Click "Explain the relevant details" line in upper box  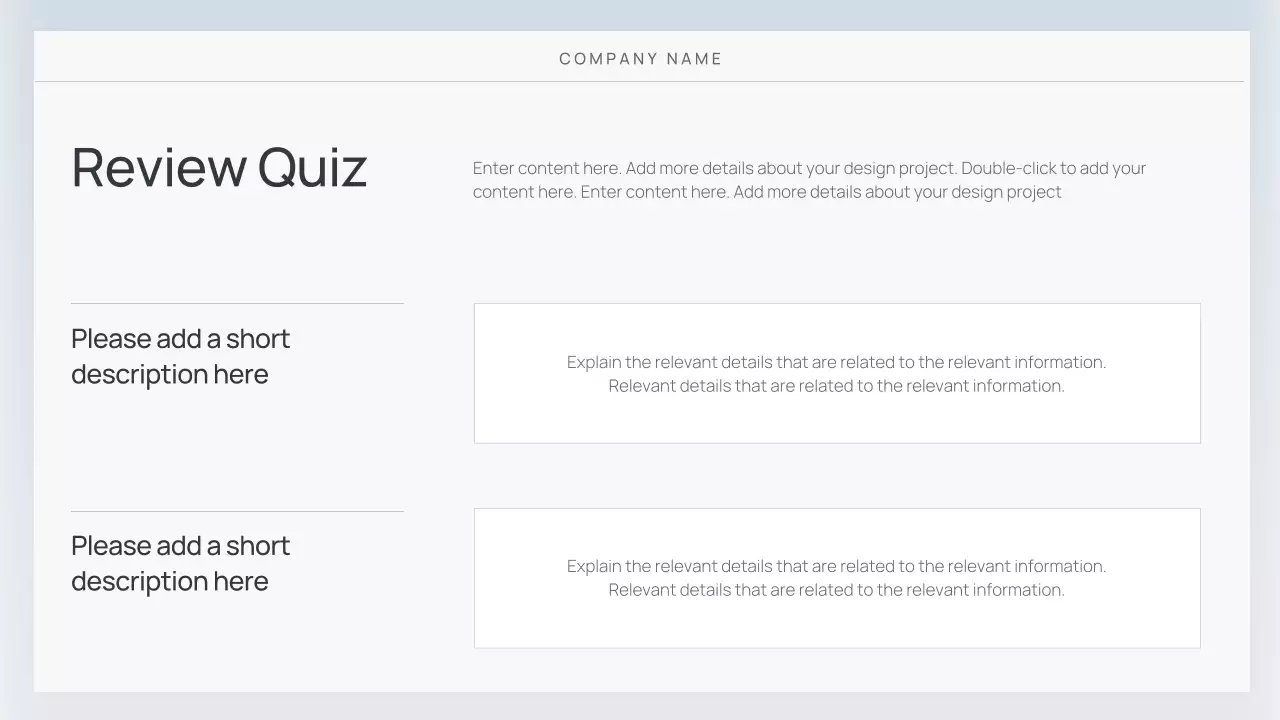pos(836,362)
